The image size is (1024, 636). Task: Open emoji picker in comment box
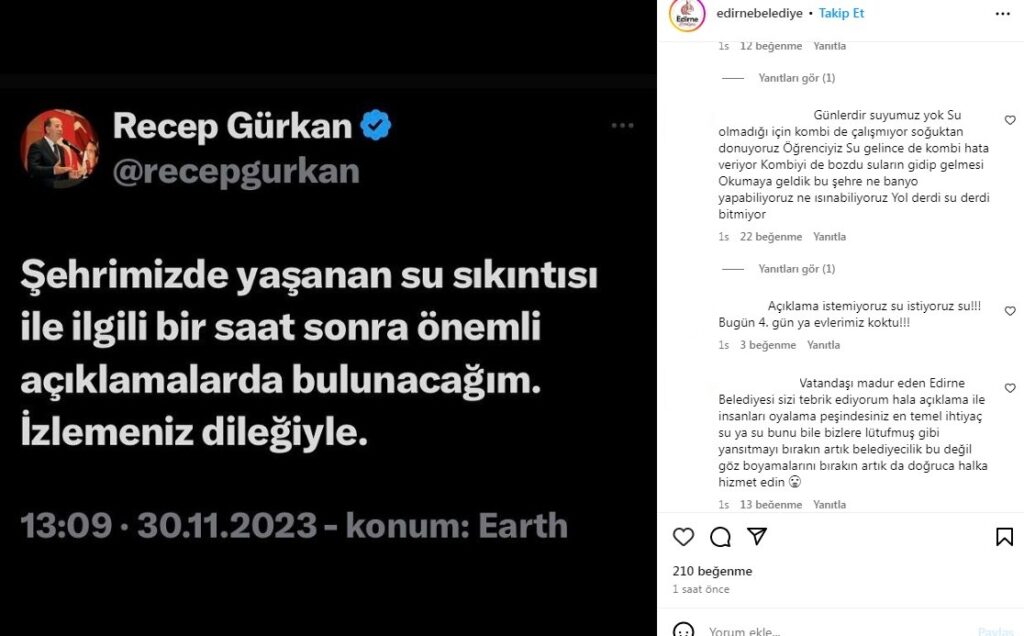pyautogui.click(x=683, y=630)
